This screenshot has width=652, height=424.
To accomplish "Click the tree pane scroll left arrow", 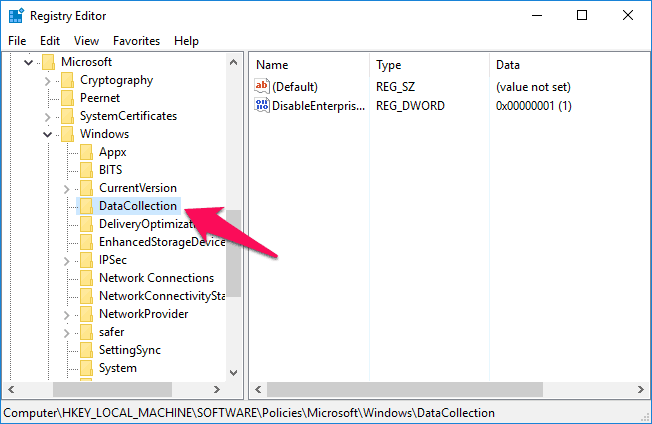I will coord(12,389).
